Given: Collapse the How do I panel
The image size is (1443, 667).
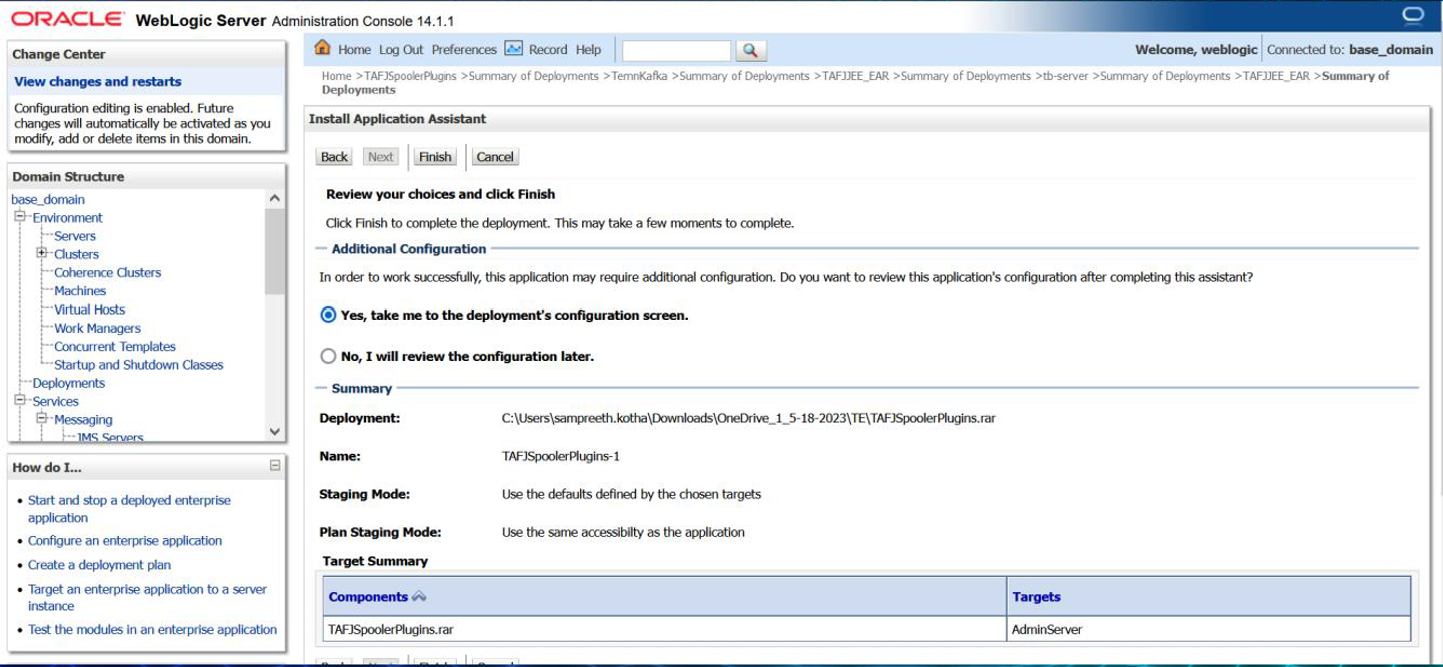Looking at the screenshot, I should pyautogui.click(x=275, y=466).
